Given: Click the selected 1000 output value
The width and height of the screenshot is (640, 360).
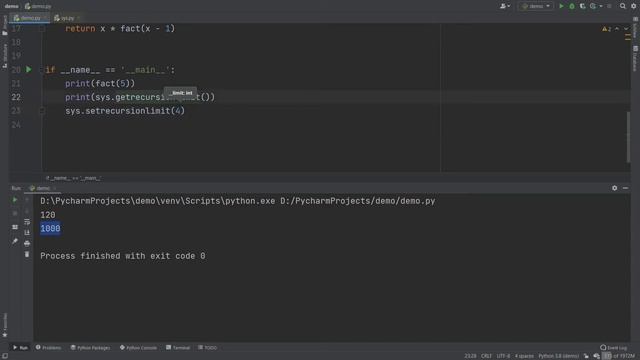Looking at the screenshot, I should (50, 229).
